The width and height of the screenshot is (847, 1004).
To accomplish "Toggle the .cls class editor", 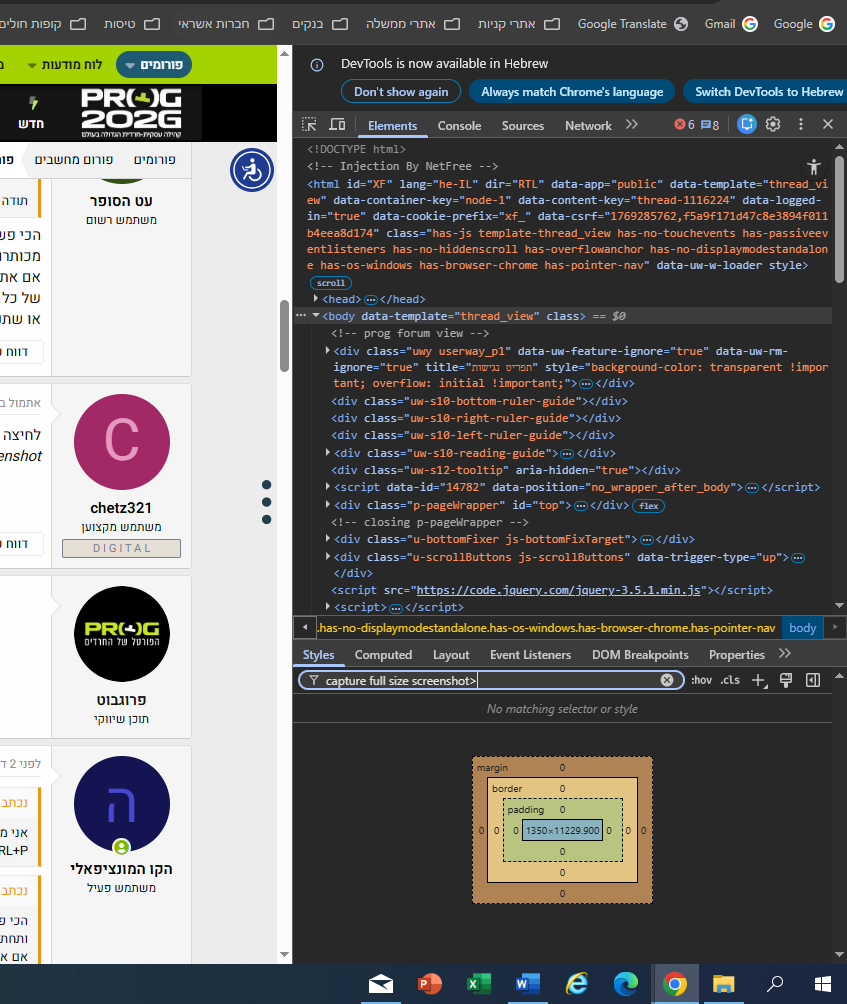I will click(730, 680).
